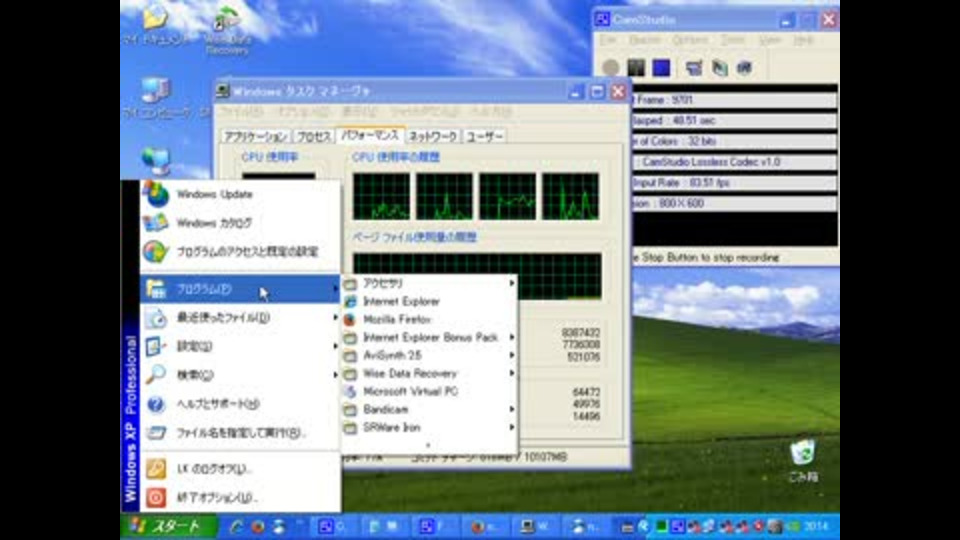Select the マイ ドキュメント desktop icon

[x=156, y=26]
